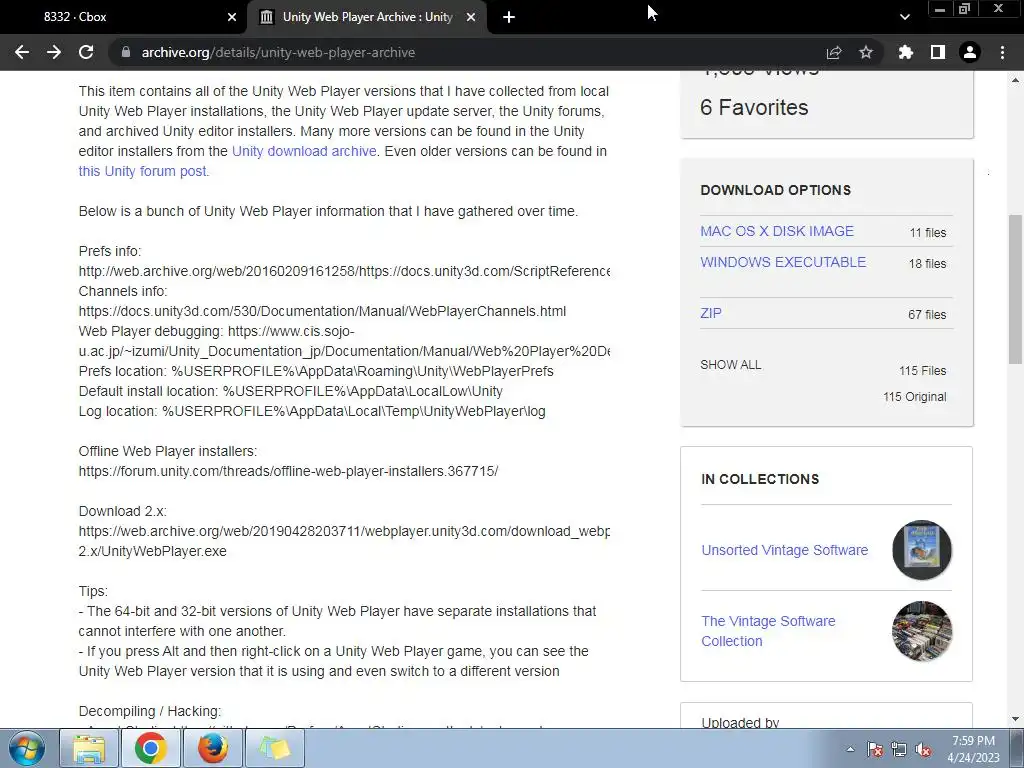Click the page vertical scrollbar thumb

pos(1015,289)
